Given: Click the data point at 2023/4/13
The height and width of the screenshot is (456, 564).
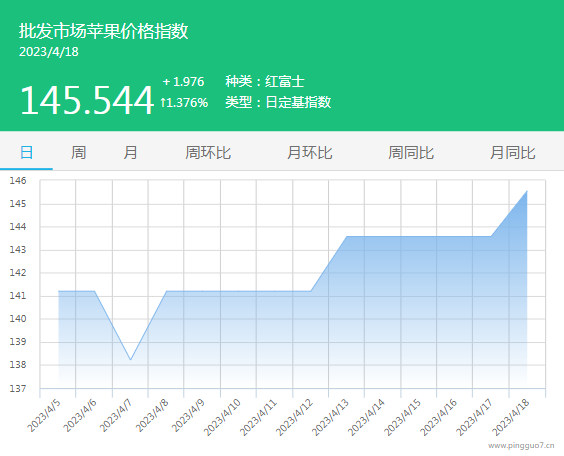Looking at the screenshot, I should pos(346,236).
